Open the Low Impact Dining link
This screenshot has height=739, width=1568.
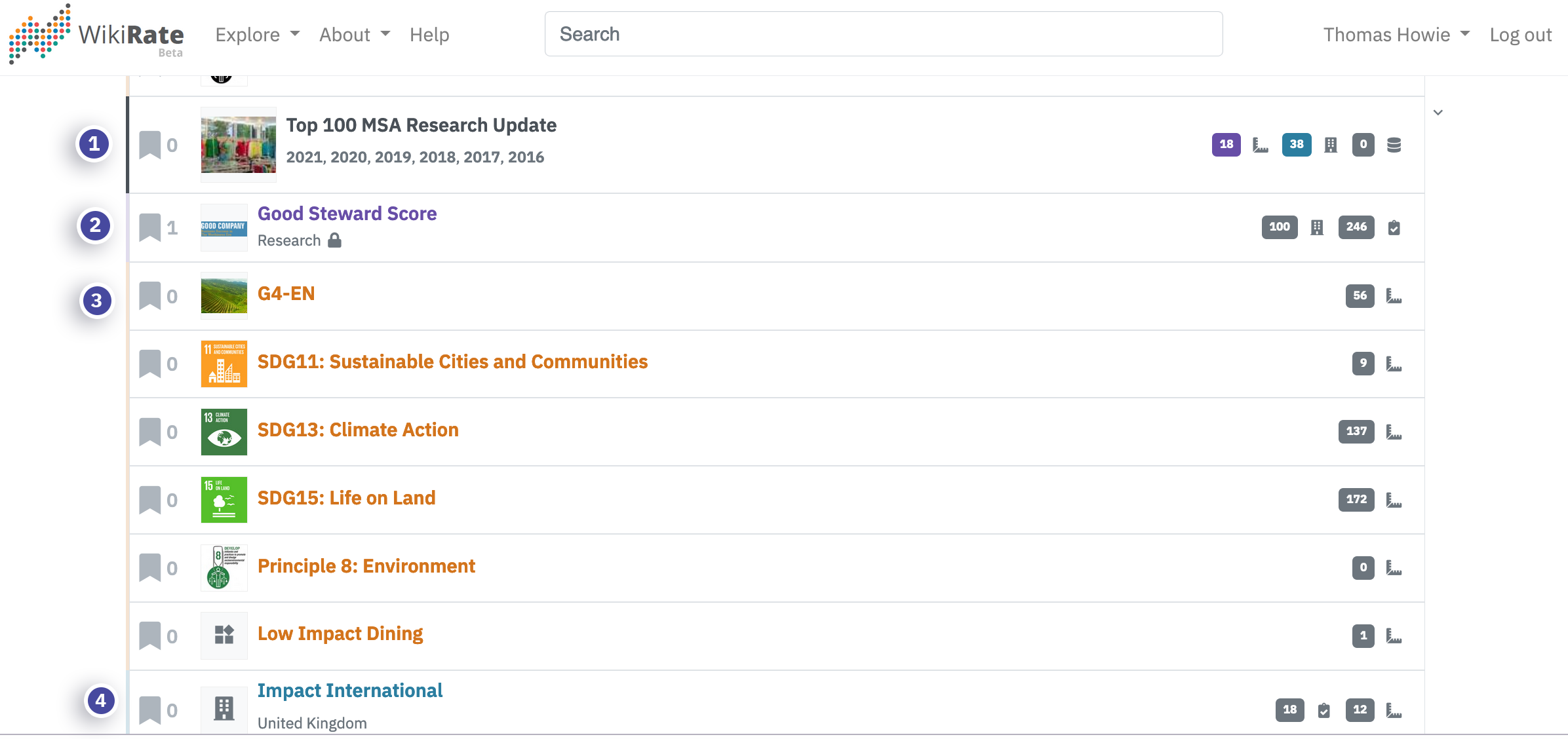click(340, 634)
